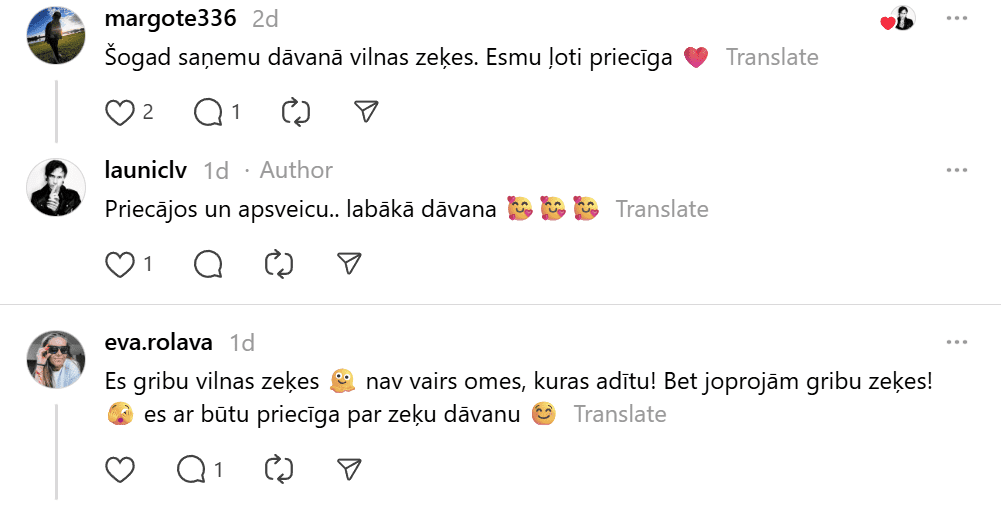Viewport: 1001px width, 509px height.
Task: Reply to launiclv's comment
Action: 208,264
